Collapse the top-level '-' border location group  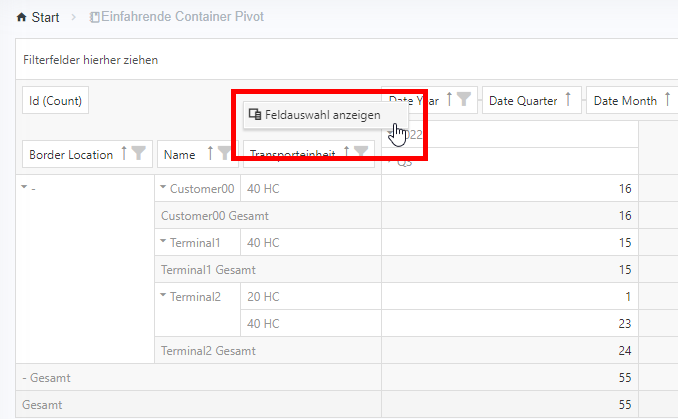(x=24, y=188)
